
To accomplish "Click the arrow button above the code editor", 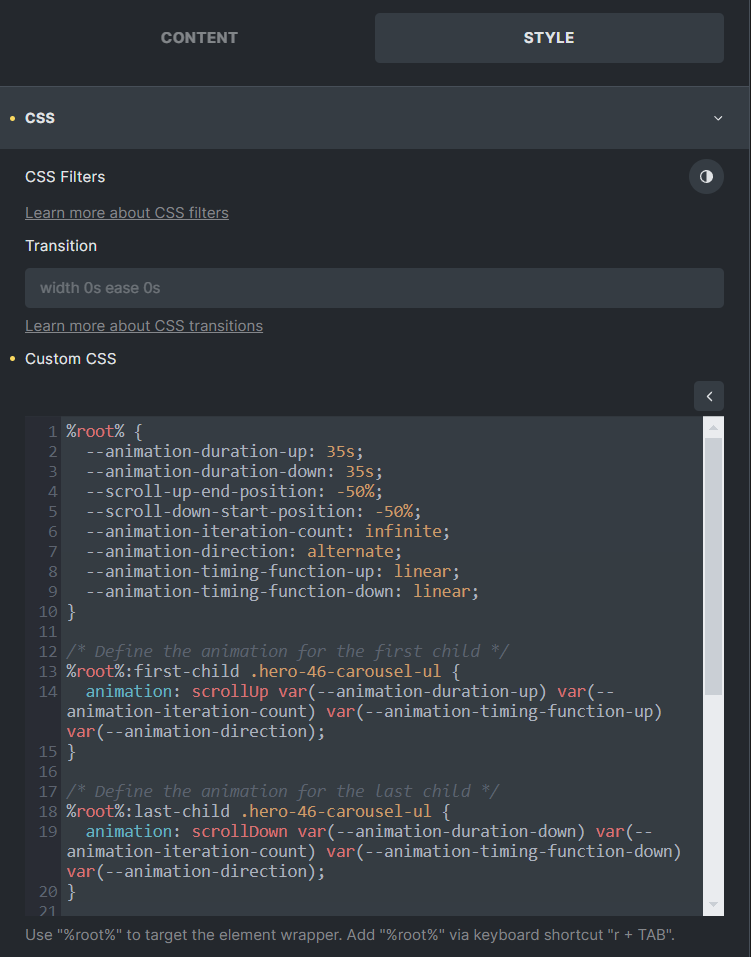I will (708, 396).
